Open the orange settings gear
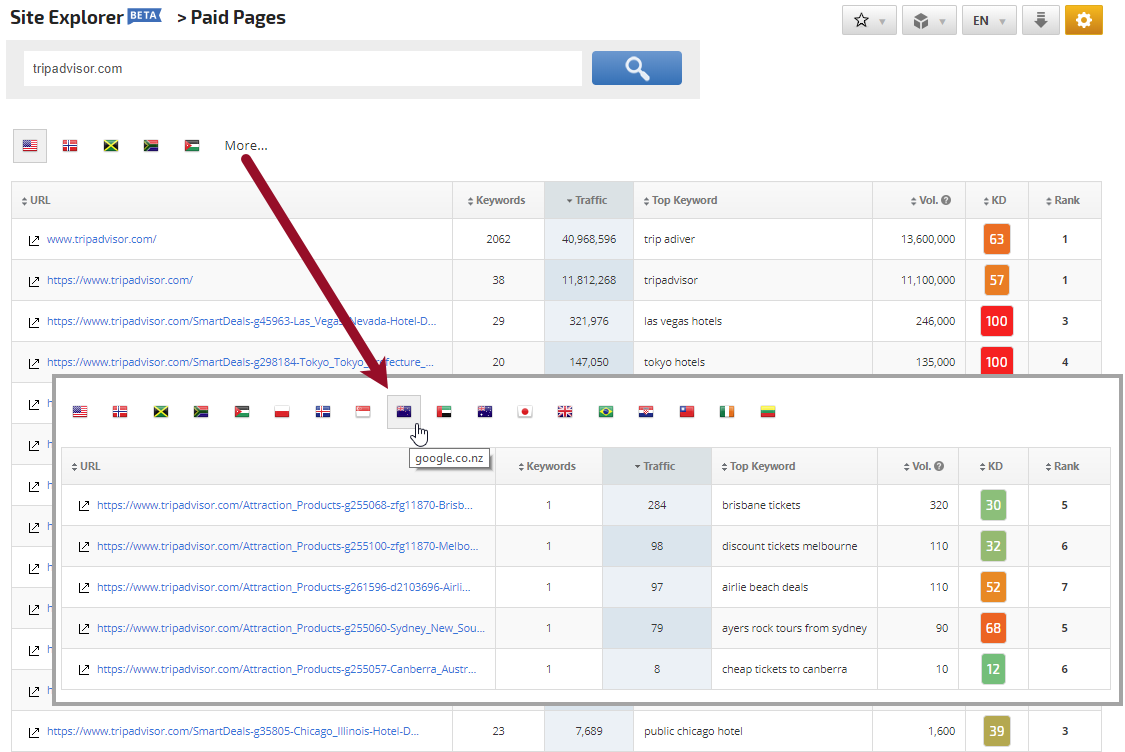This screenshot has height=752, width=1125. [x=1083, y=20]
